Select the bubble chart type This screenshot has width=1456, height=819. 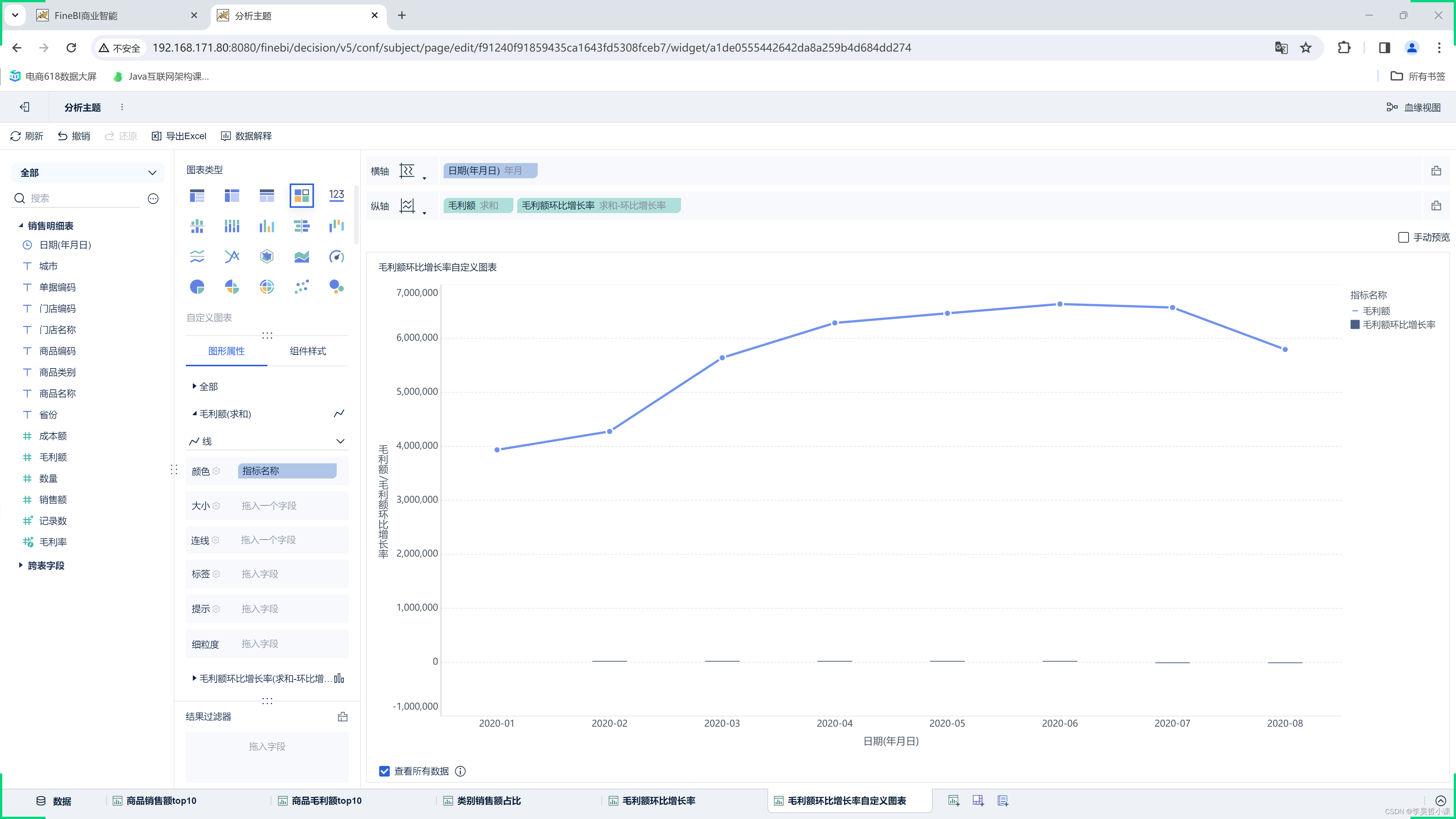tap(337, 287)
